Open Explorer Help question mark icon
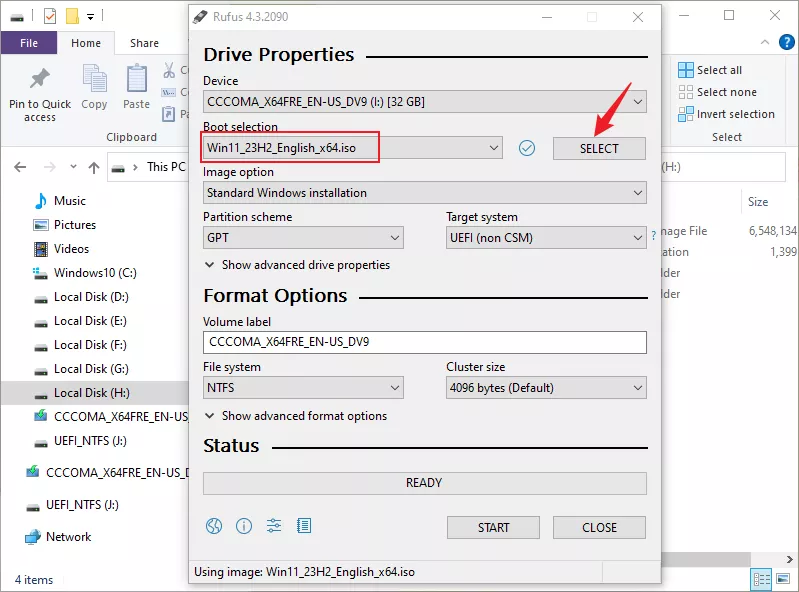This screenshot has width=799, height=592. pos(787,42)
